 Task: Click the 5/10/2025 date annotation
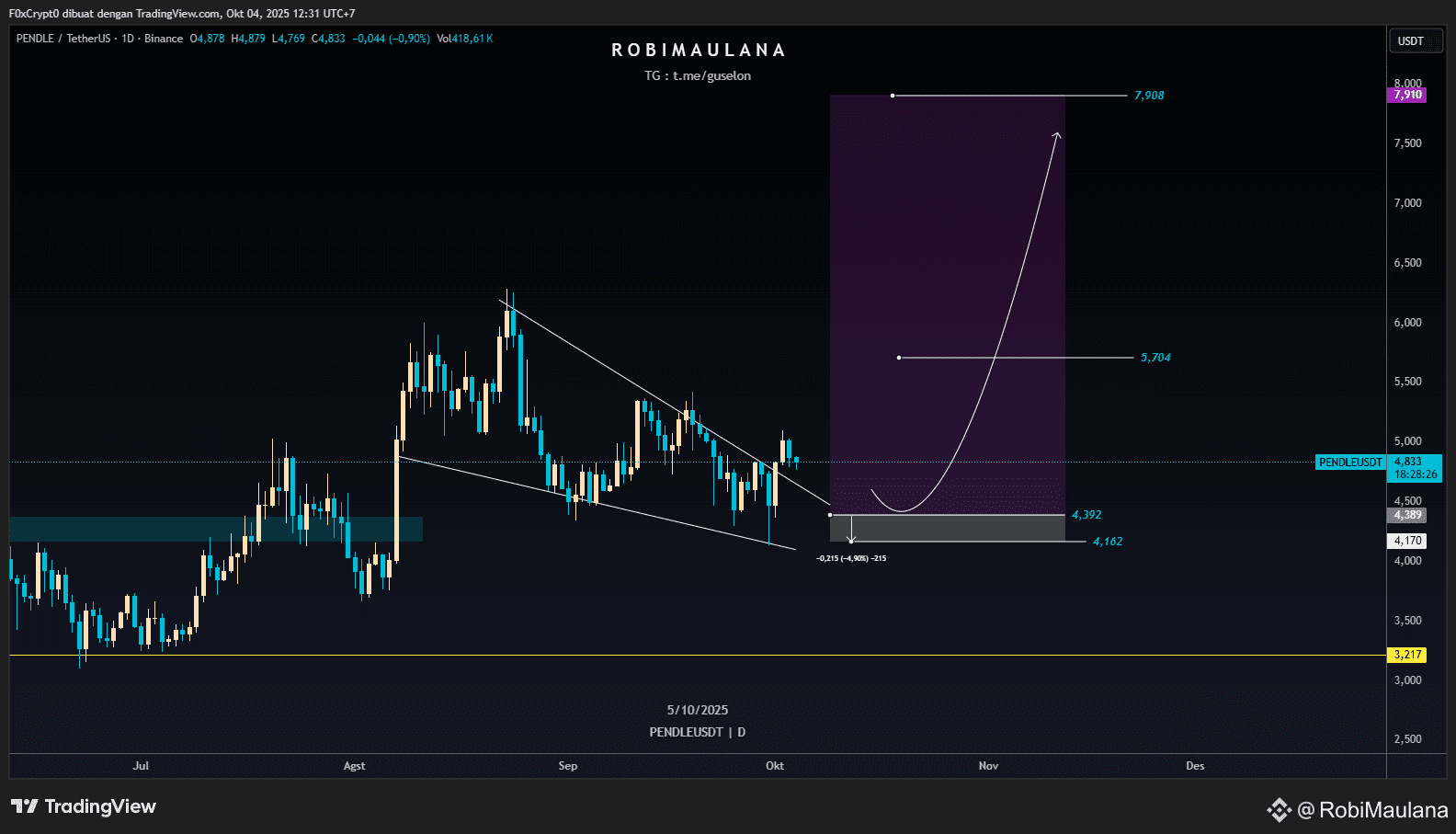pos(698,710)
